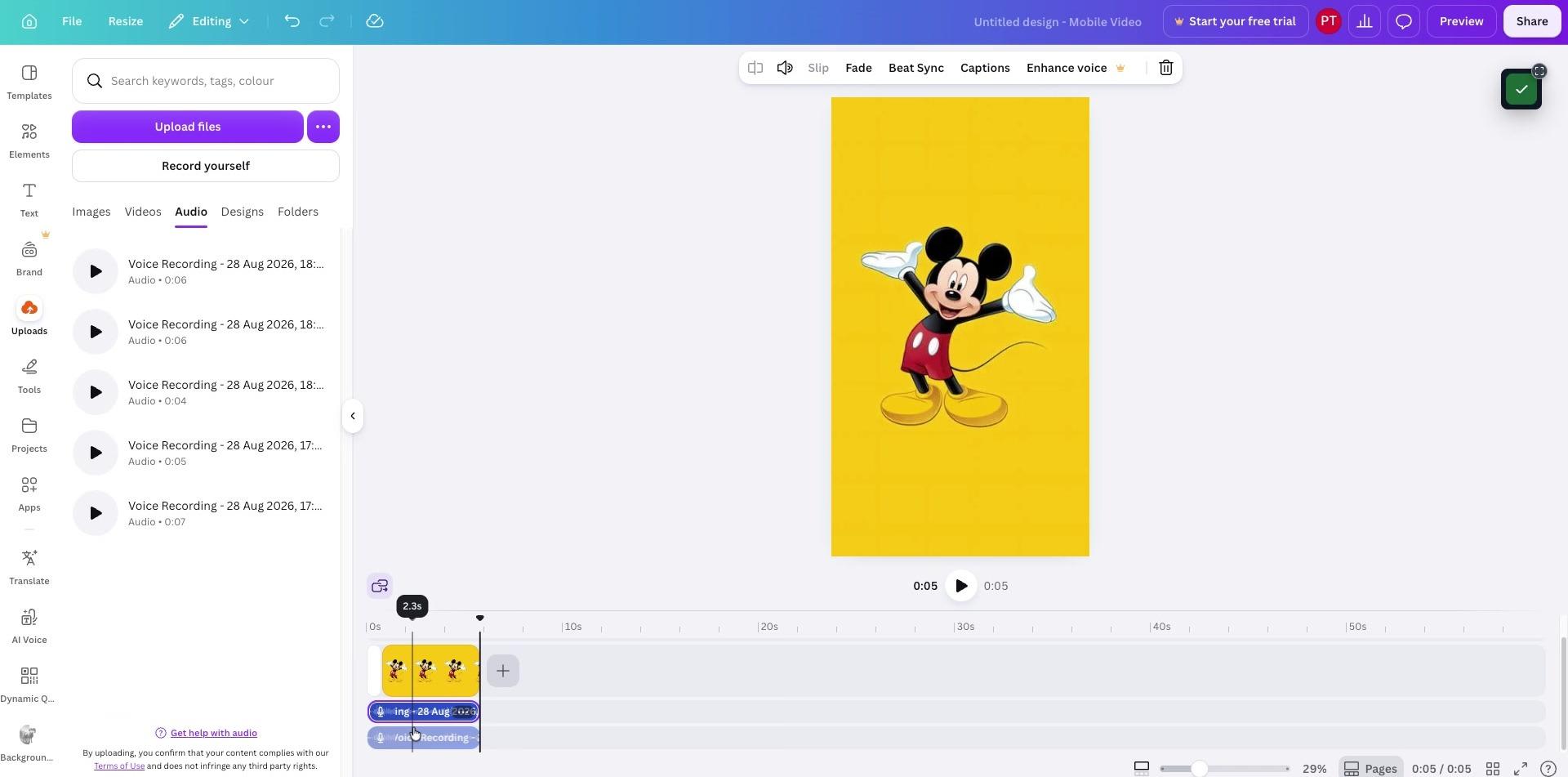Open the comments speech bubble icon
Screen dimensions: 1568x777
(1404, 21)
